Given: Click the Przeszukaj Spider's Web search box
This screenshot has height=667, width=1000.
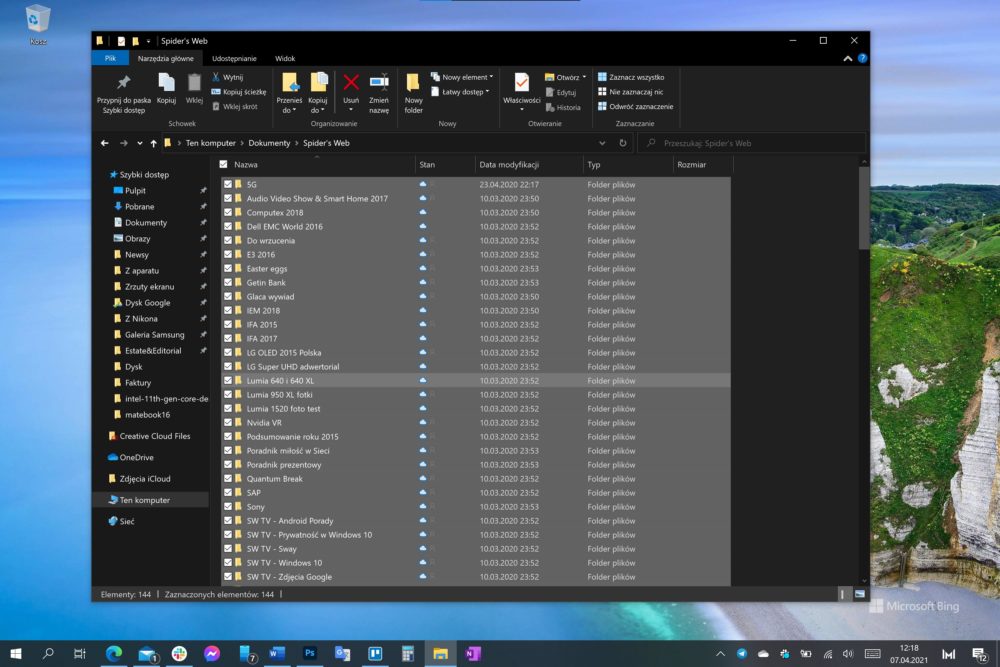Looking at the screenshot, I should click(753, 143).
